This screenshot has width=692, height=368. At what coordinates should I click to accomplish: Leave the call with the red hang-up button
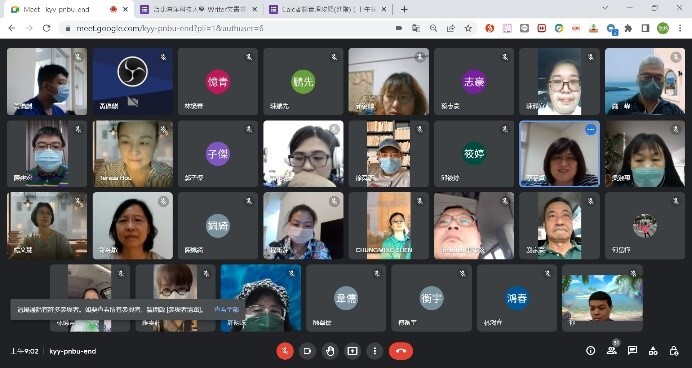tap(401, 351)
